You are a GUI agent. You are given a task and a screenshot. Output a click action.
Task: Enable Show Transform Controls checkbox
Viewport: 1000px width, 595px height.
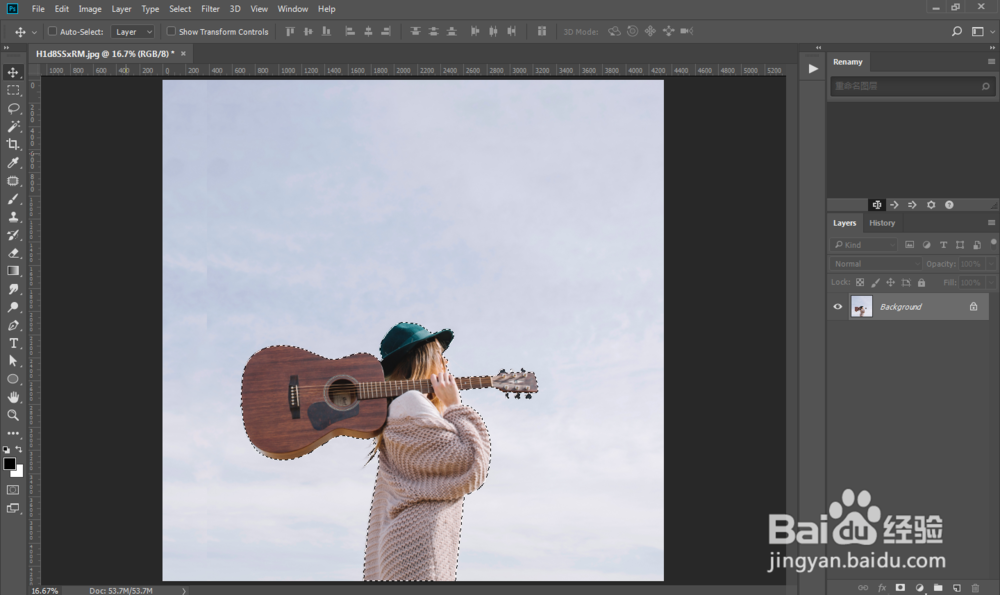pyautogui.click(x=171, y=31)
